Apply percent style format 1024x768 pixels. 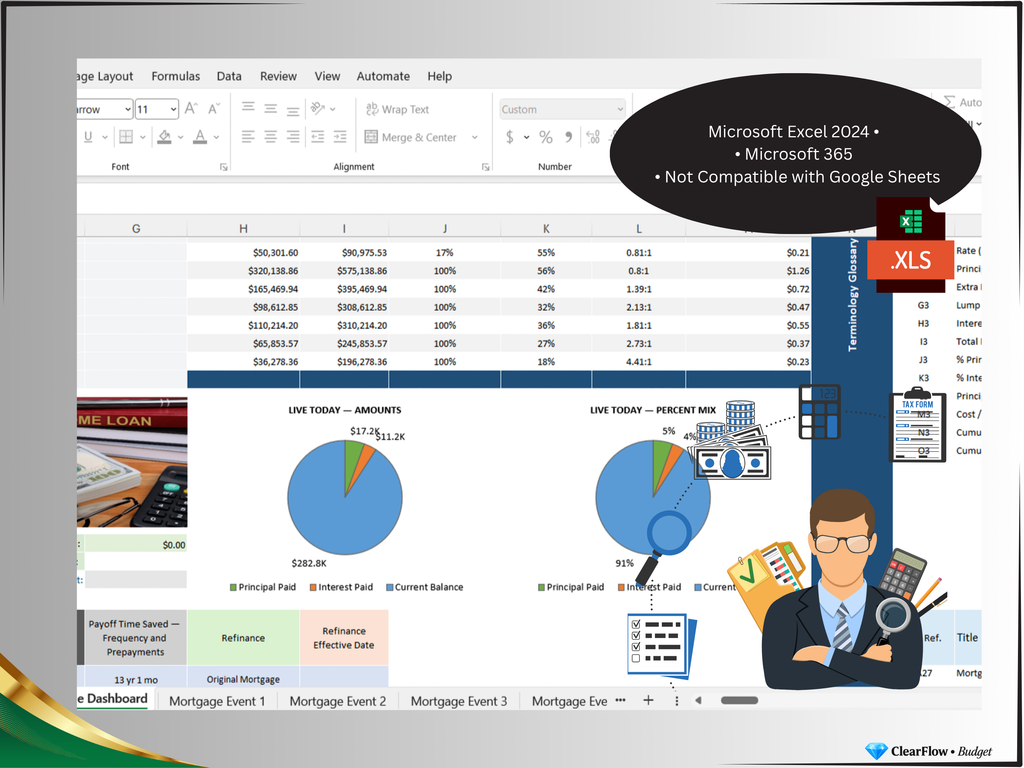pos(546,137)
